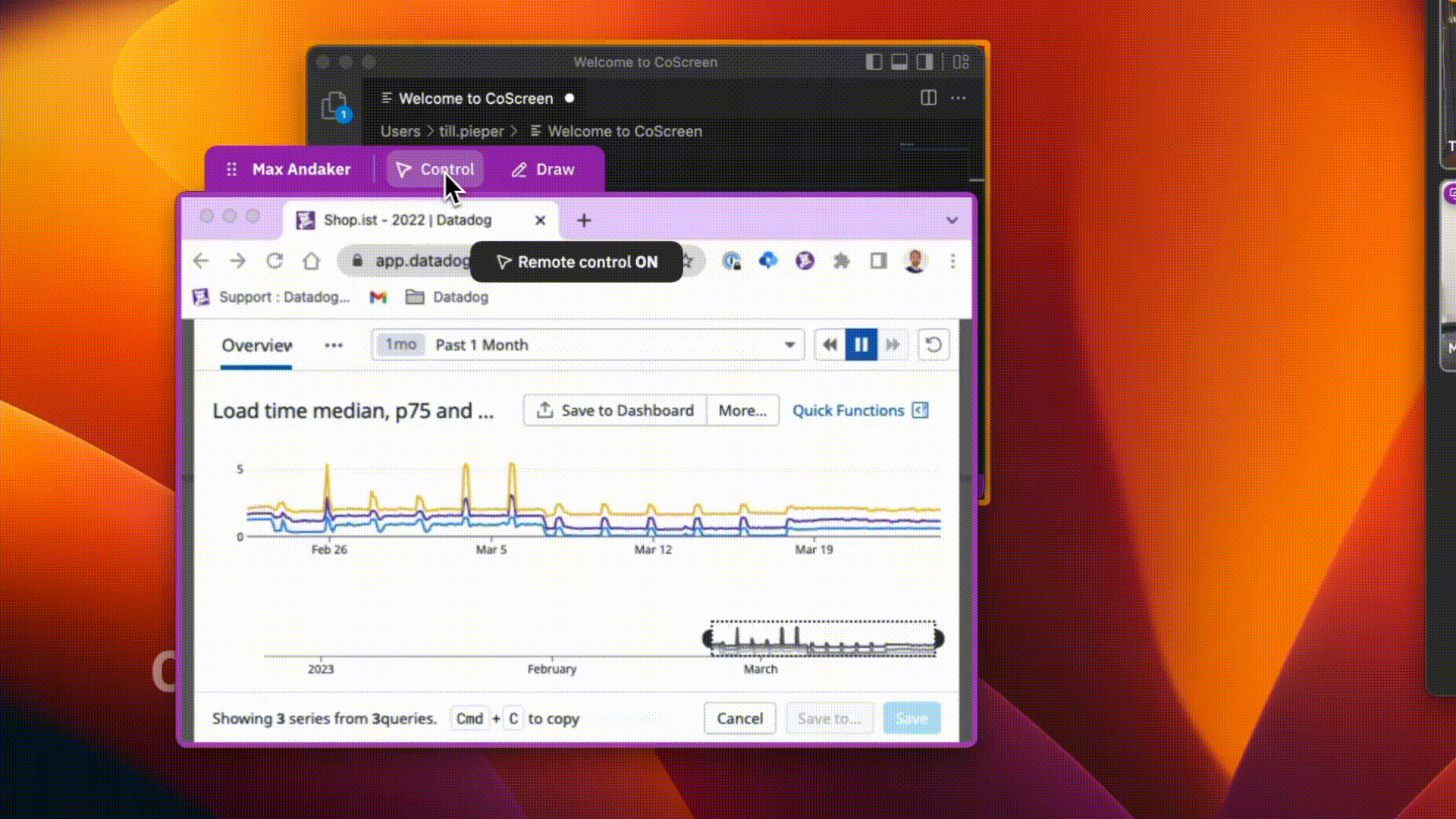The image size is (1456, 819).
Task: Go back in browser history
Action: click(201, 261)
